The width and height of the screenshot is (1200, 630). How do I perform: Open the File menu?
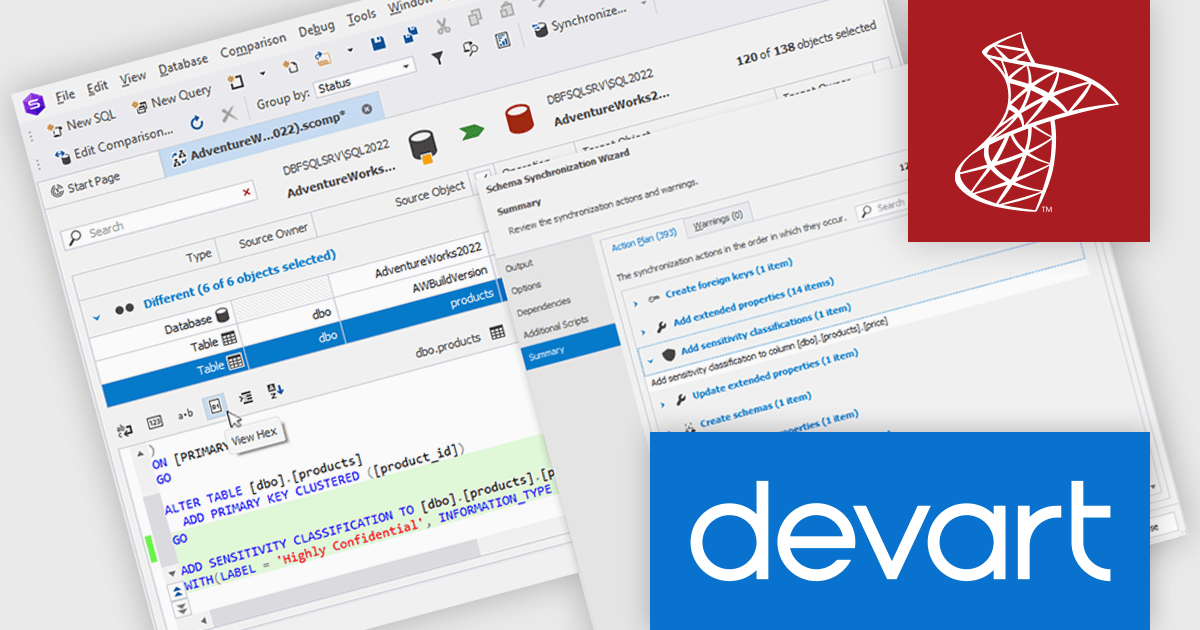65,95
